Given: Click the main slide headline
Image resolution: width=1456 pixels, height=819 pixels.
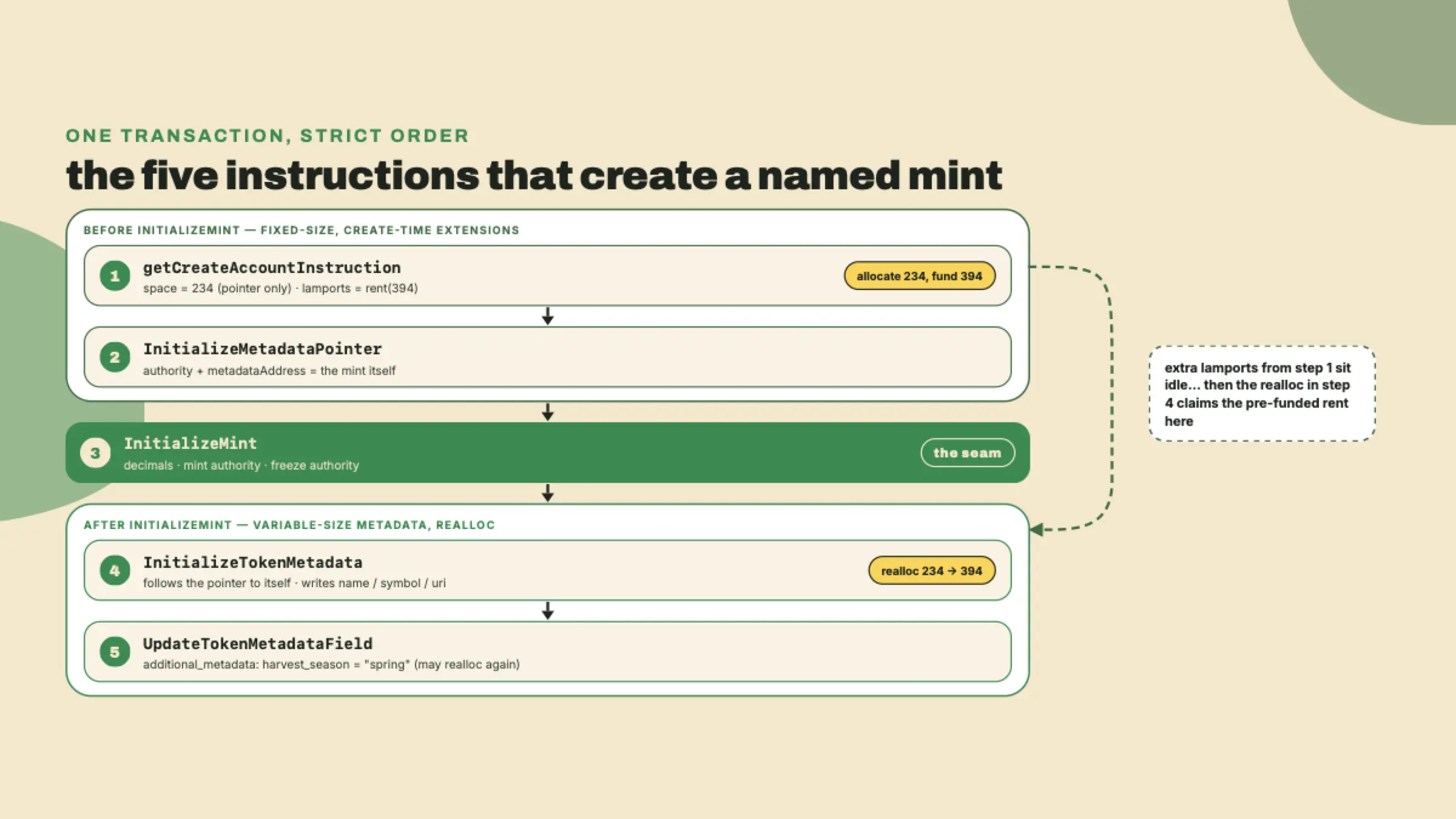Looking at the screenshot, I should [534, 175].
